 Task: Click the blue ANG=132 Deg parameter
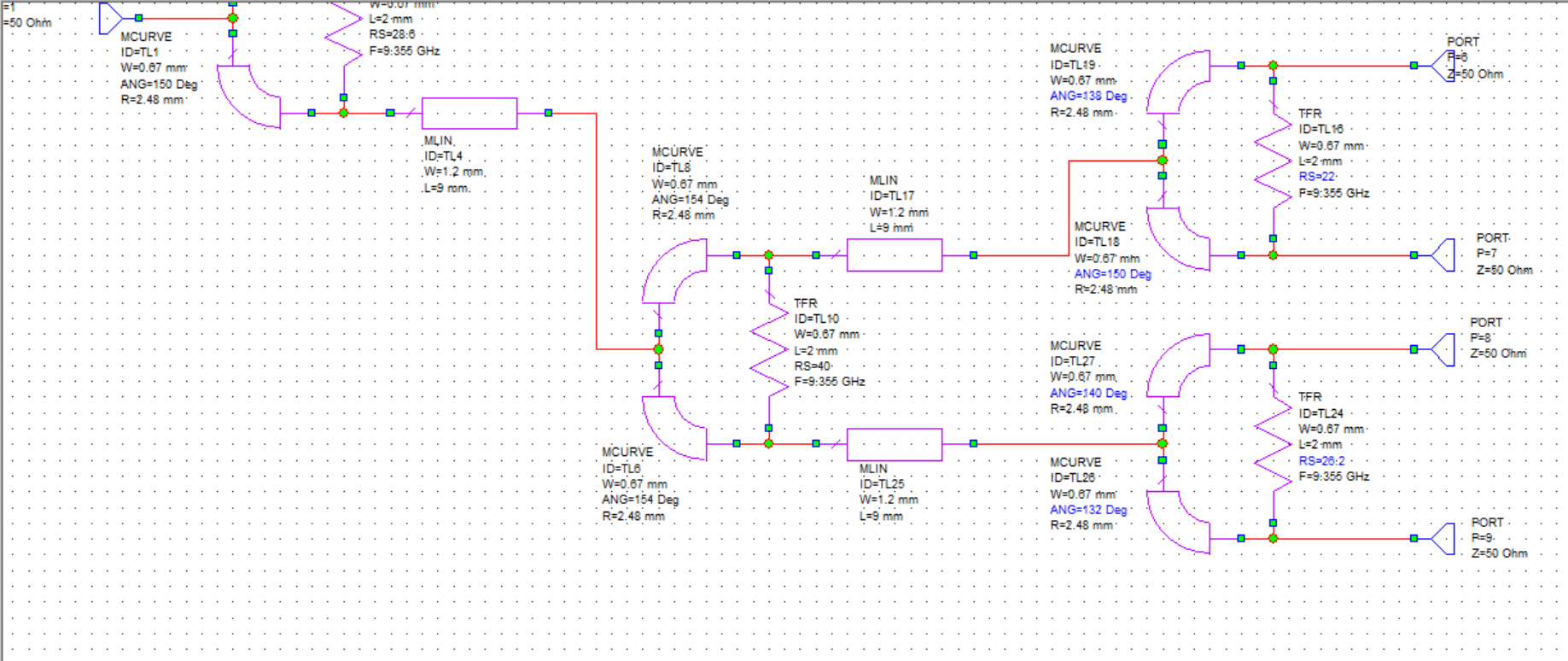coord(1089,510)
